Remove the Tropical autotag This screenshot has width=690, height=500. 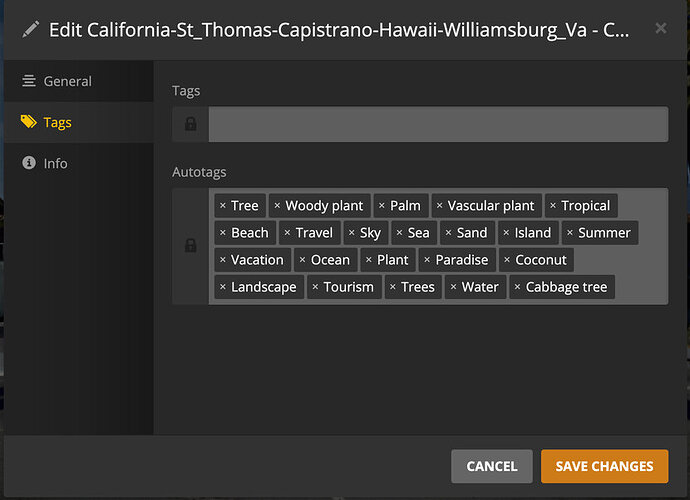[x=553, y=206]
